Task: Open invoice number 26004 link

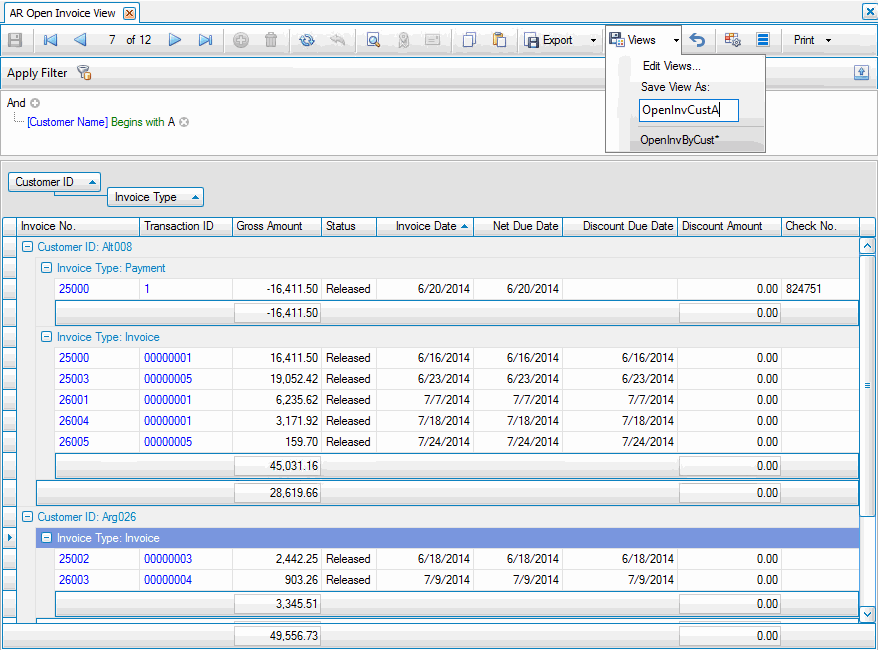Action: click(x=74, y=421)
